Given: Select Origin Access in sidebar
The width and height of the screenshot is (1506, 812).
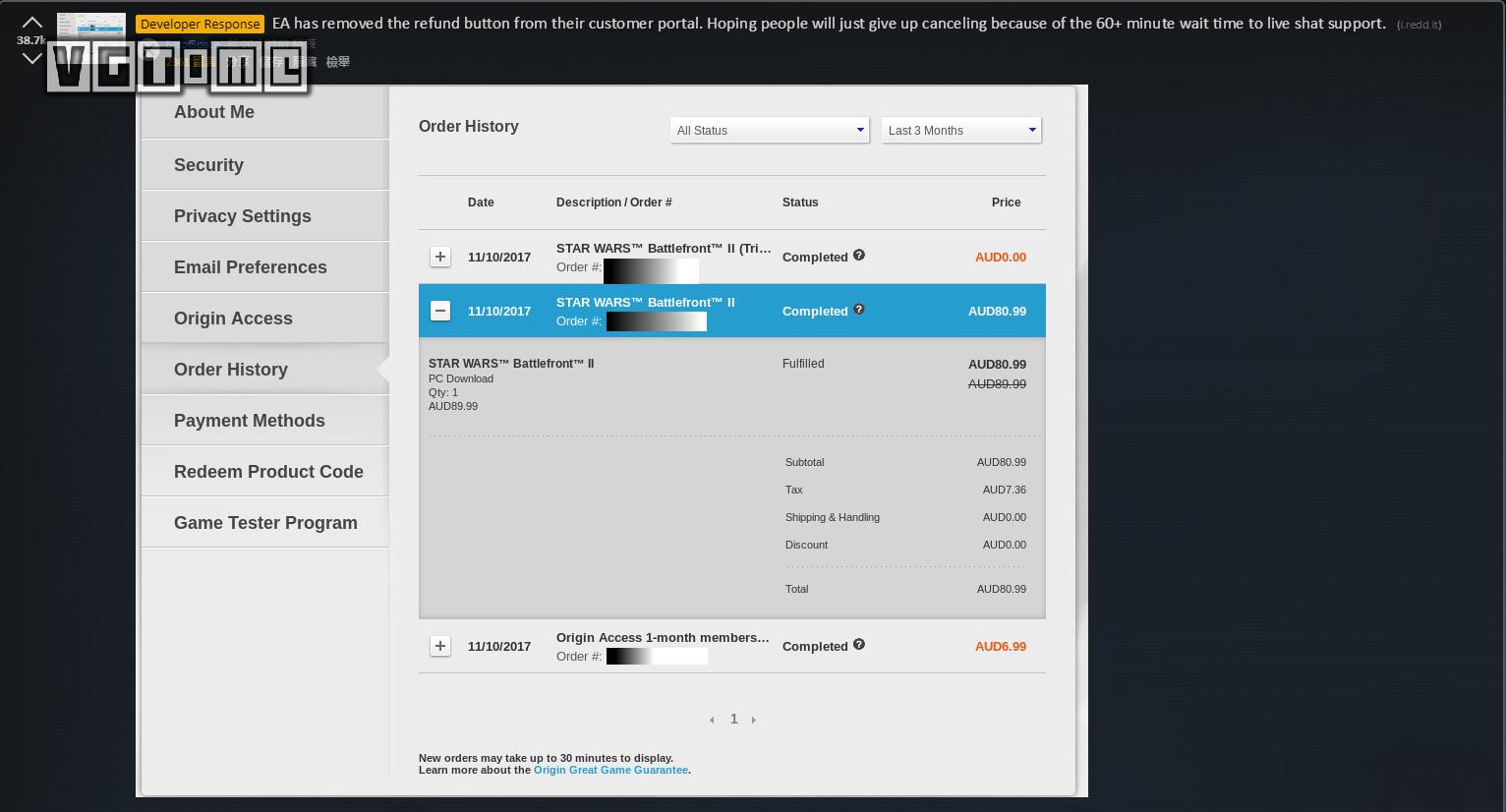Looking at the screenshot, I should (265, 319).
